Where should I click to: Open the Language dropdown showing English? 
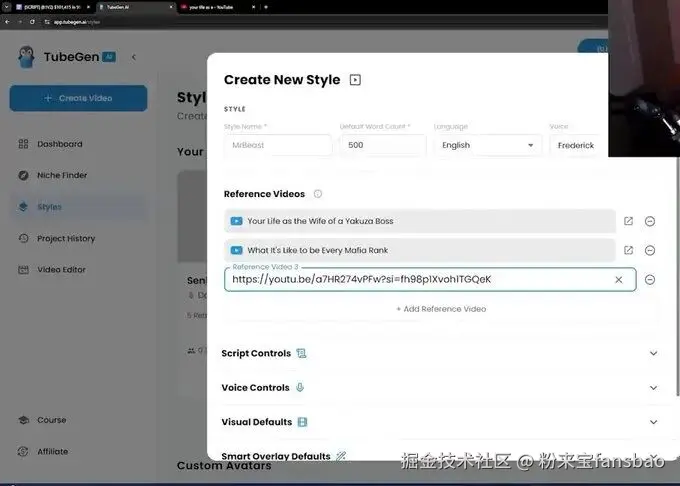(488, 145)
